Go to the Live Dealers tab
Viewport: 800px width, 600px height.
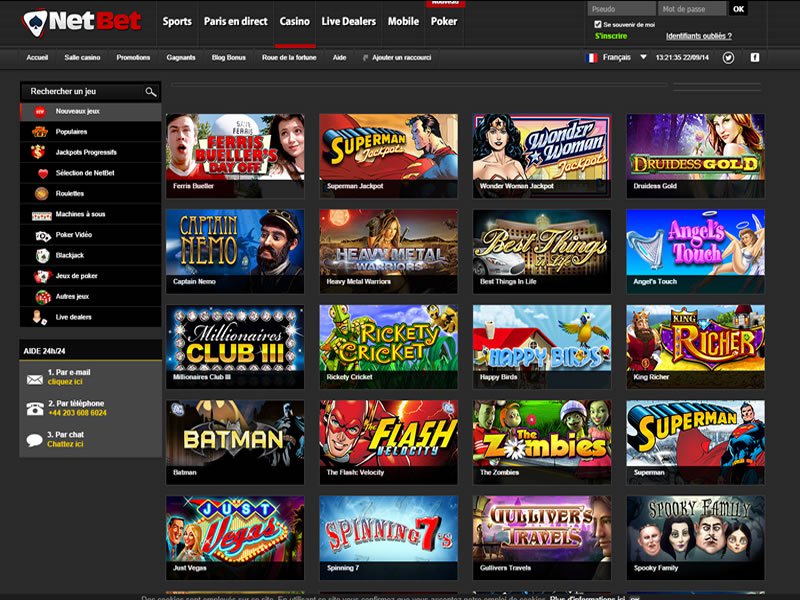tap(348, 21)
